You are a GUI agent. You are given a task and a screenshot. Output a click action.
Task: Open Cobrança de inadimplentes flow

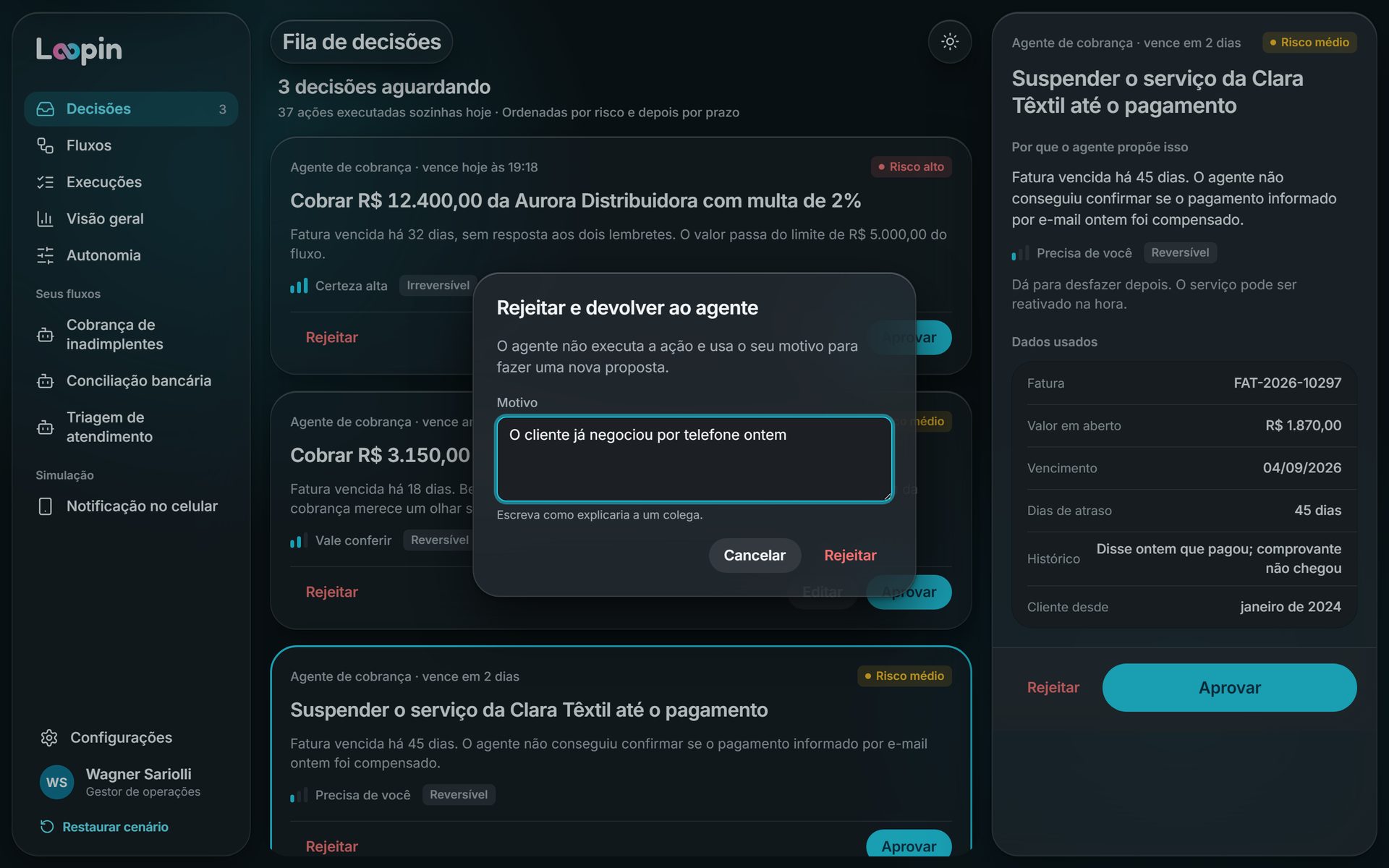coord(131,335)
